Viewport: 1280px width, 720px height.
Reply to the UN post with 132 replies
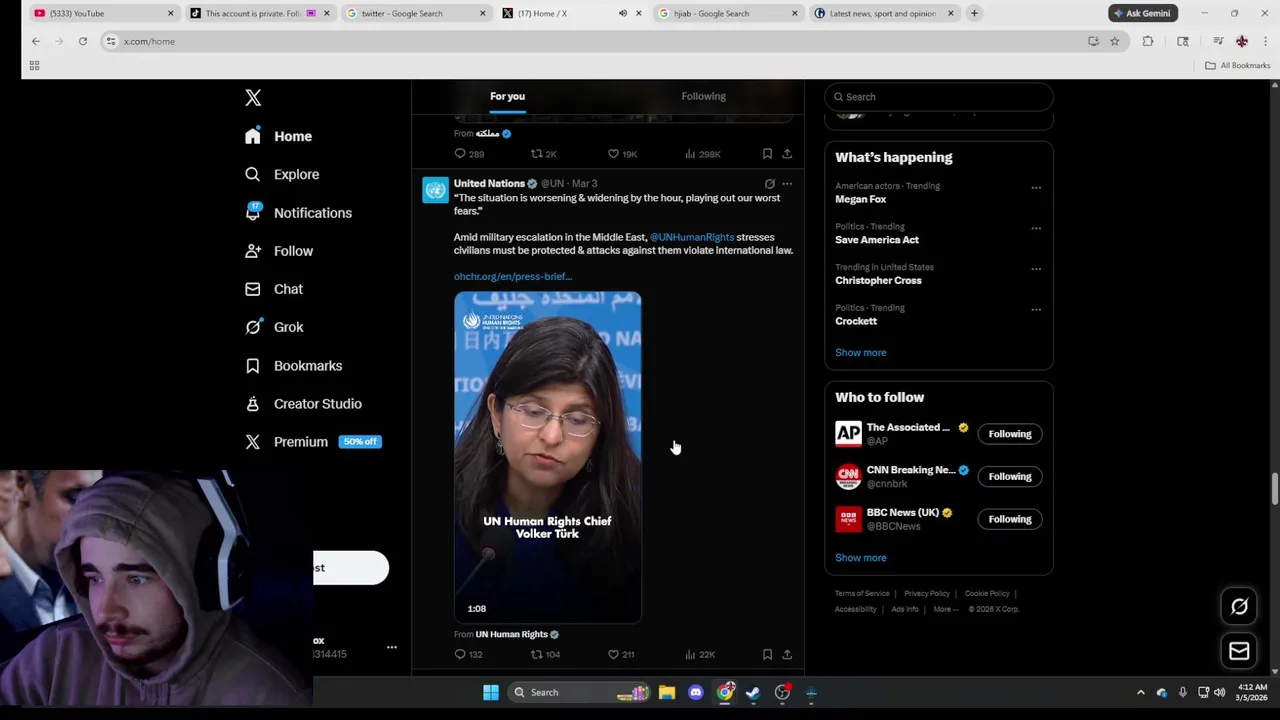[x=468, y=654]
